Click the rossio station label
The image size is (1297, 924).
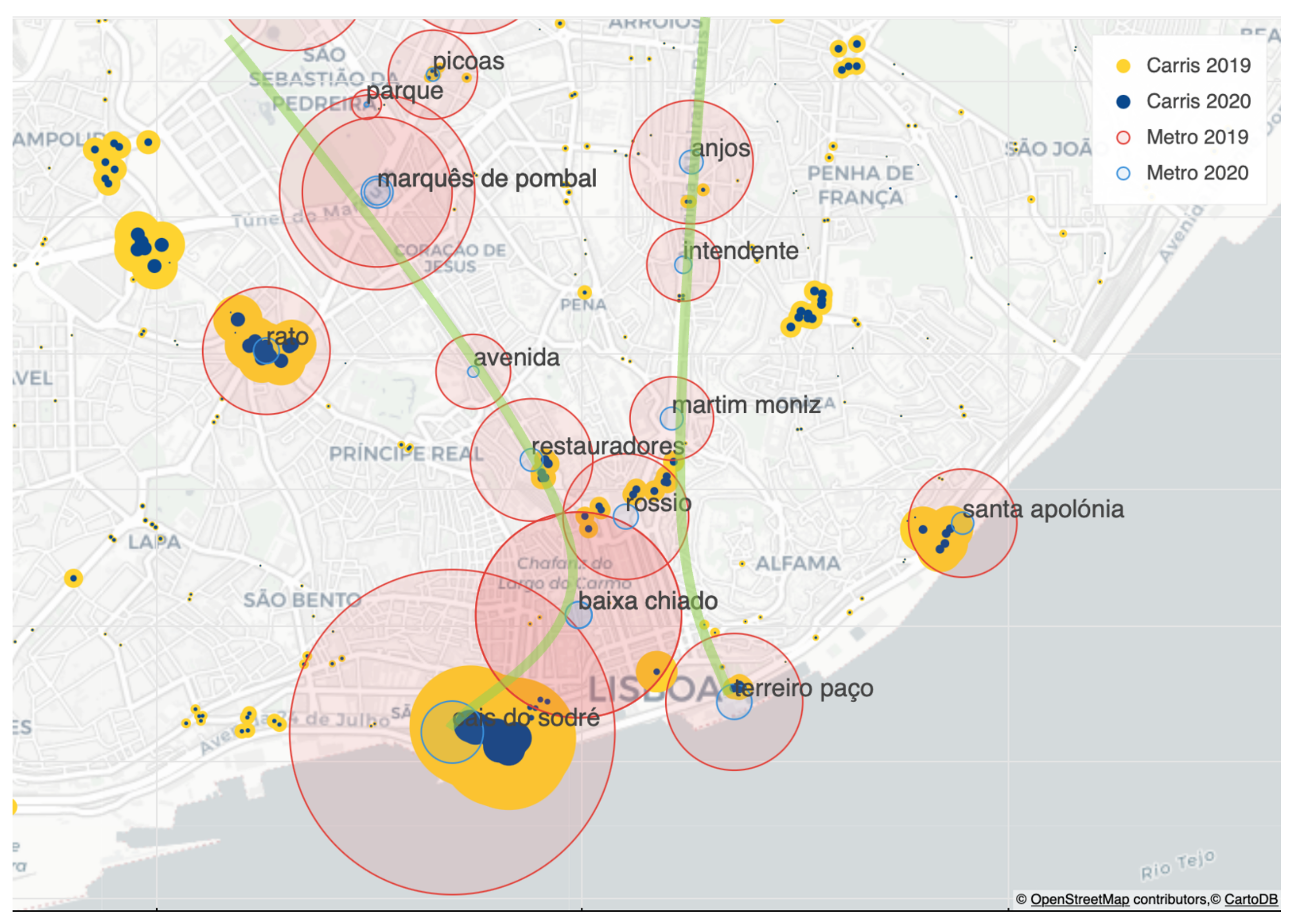click(658, 503)
